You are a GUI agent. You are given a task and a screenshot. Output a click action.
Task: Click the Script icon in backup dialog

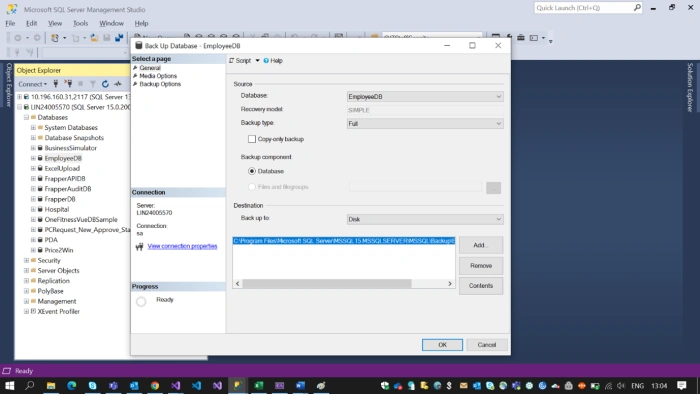click(x=231, y=61)
